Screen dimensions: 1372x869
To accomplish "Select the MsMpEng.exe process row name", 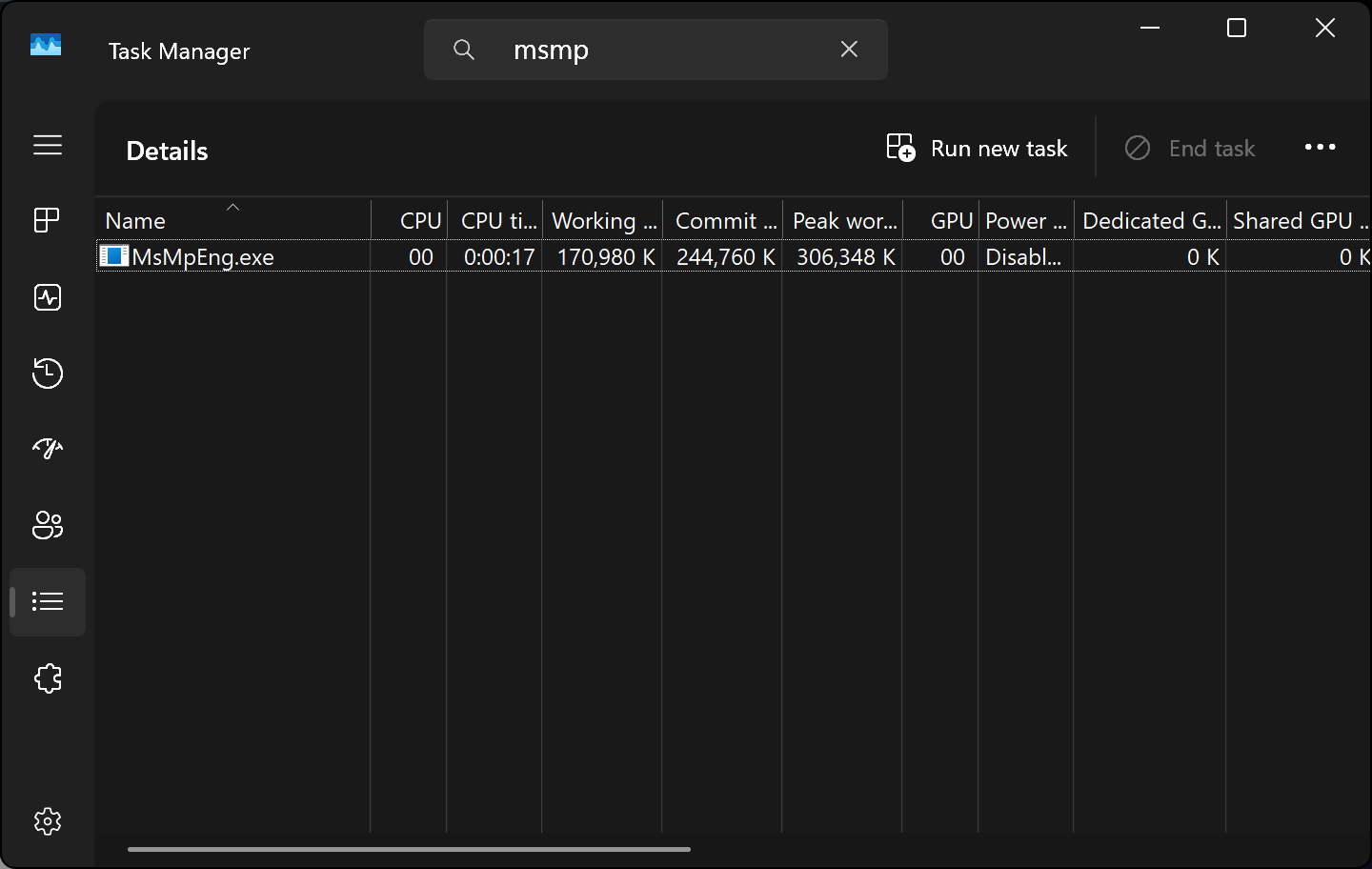I will (x=203, y=257).
